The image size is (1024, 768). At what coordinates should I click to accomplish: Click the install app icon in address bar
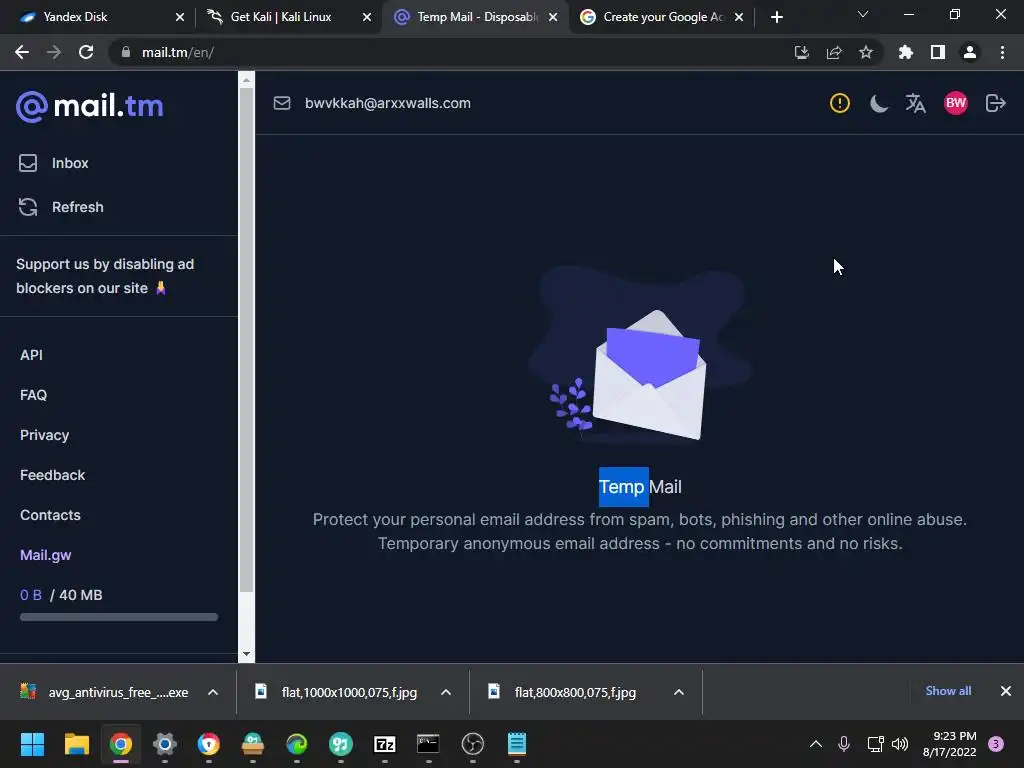(x=801, y=52)
